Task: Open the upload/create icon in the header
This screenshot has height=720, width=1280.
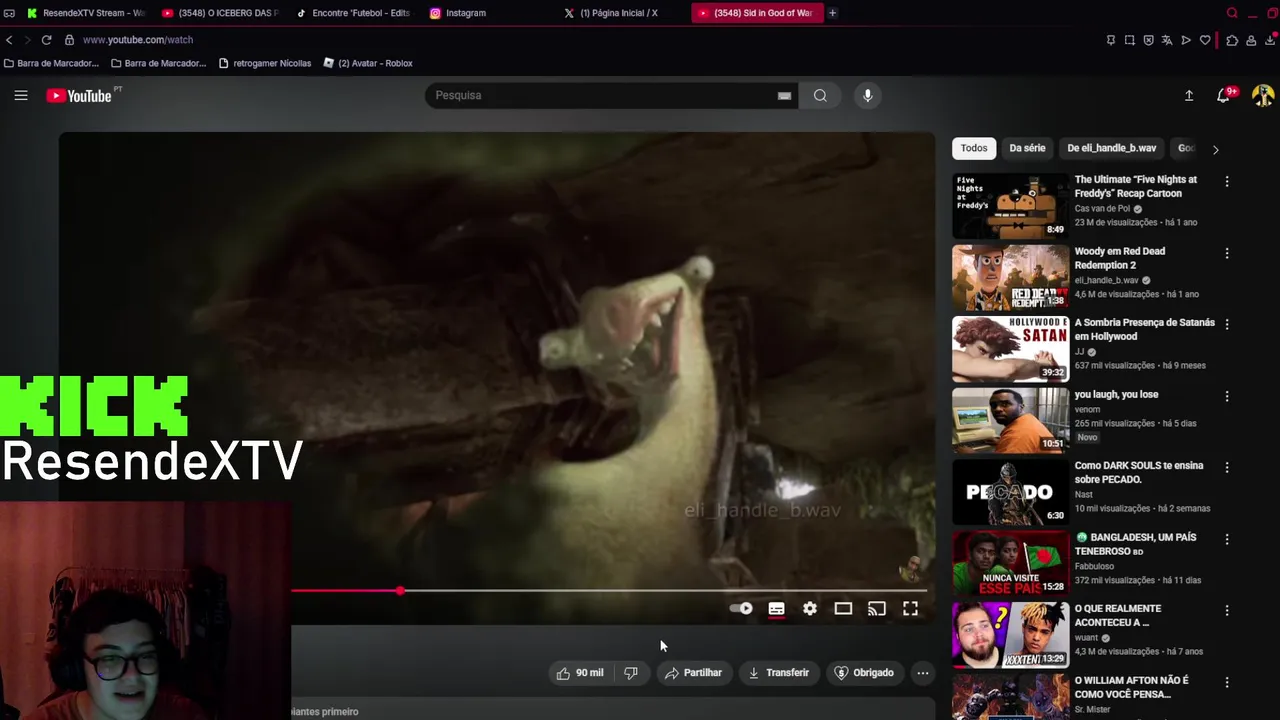Action: point(1189,95)
